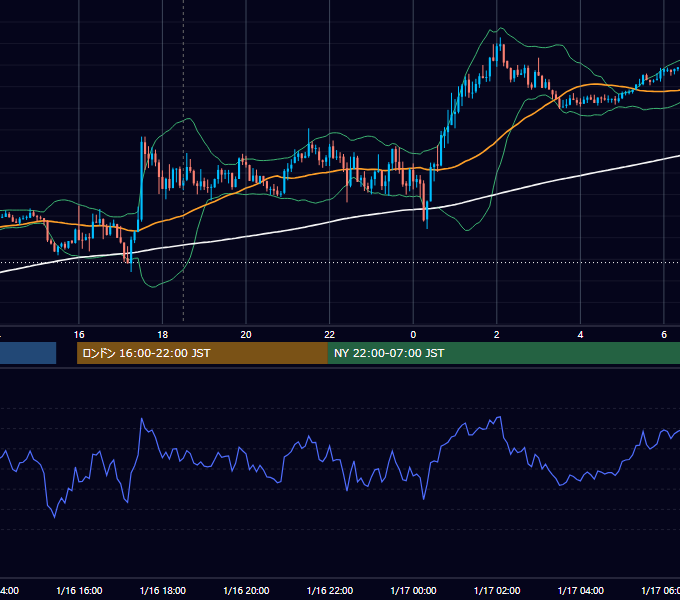Click the upper chart time label 16
The width and height of the screenshot is (680, 600).
coord(79,335)
